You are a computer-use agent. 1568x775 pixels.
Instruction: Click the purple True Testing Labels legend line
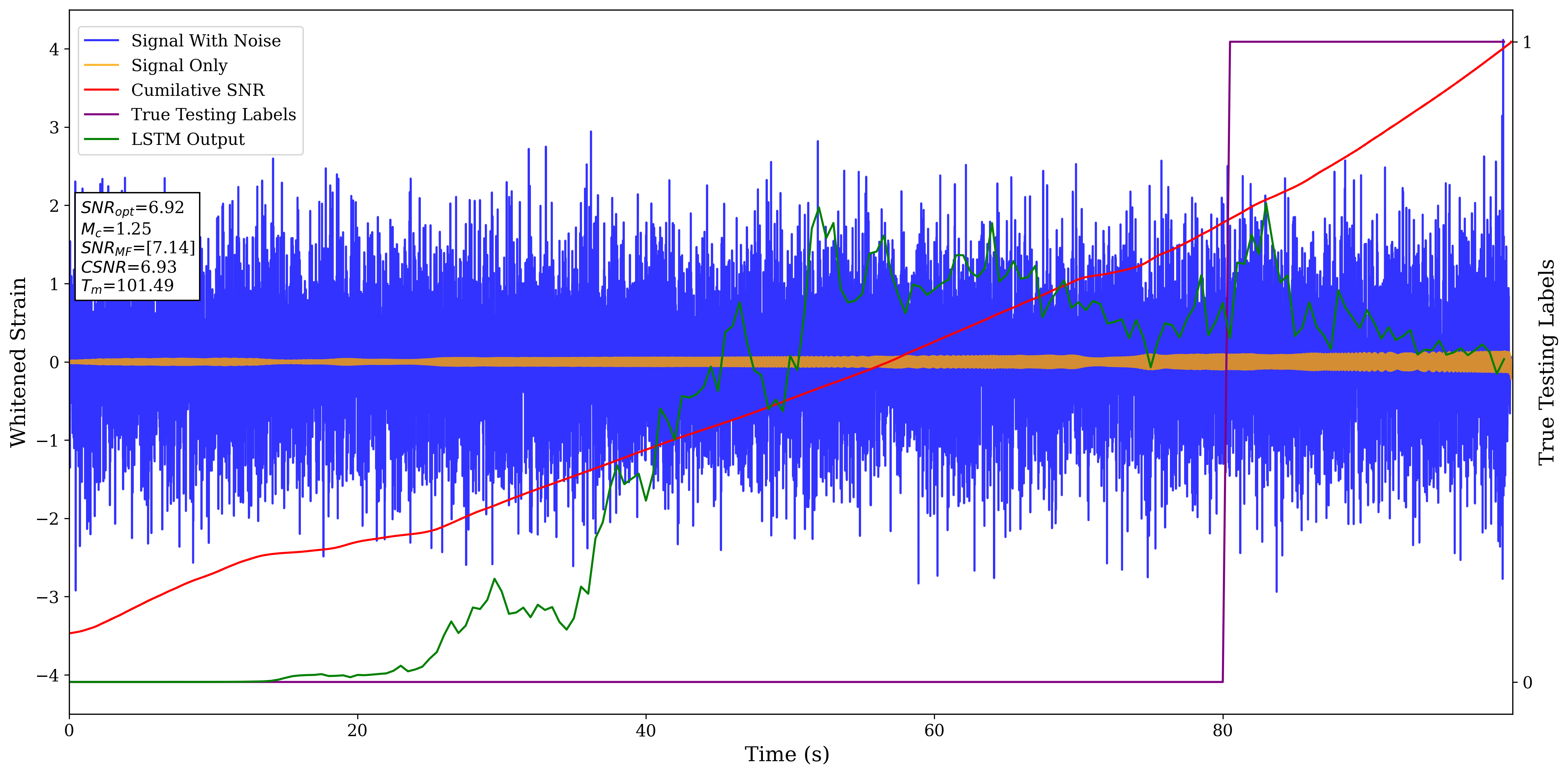point(101,114)
